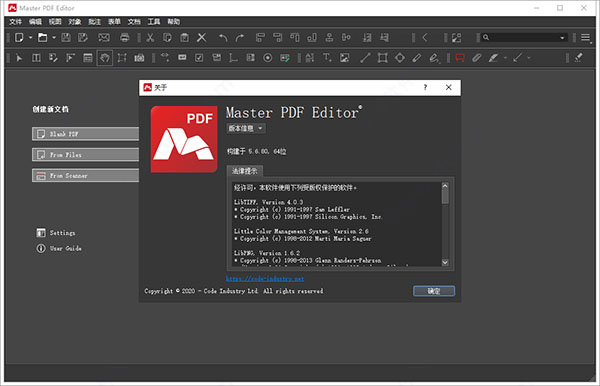Screen dimensions: 600x386
Task: Activate the Hand tool
Action: (104, 58)
